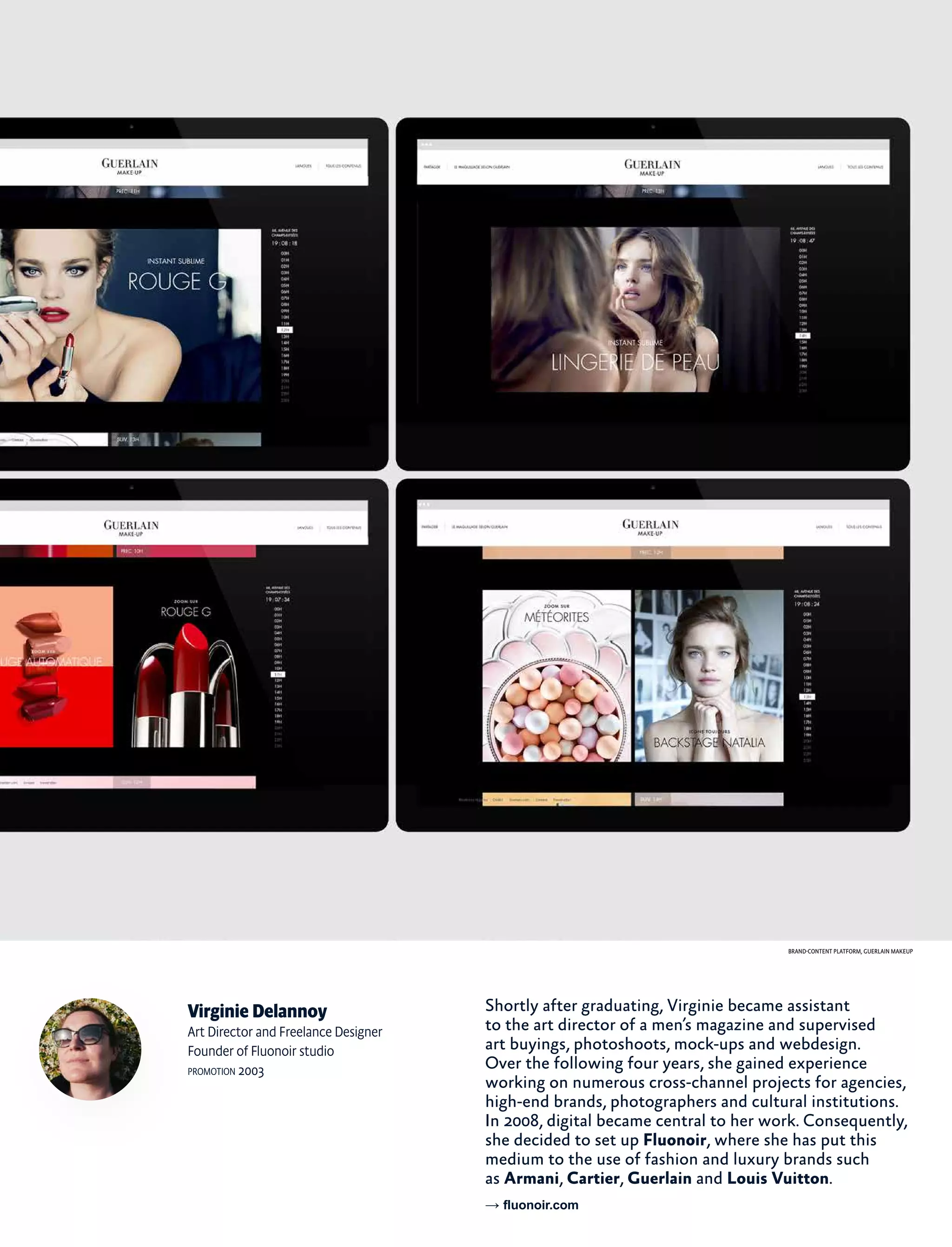Select highlighted 13H marker beside Backstage Natalia
Viewport: 952px width, 1247px height.
pos(807,696)
